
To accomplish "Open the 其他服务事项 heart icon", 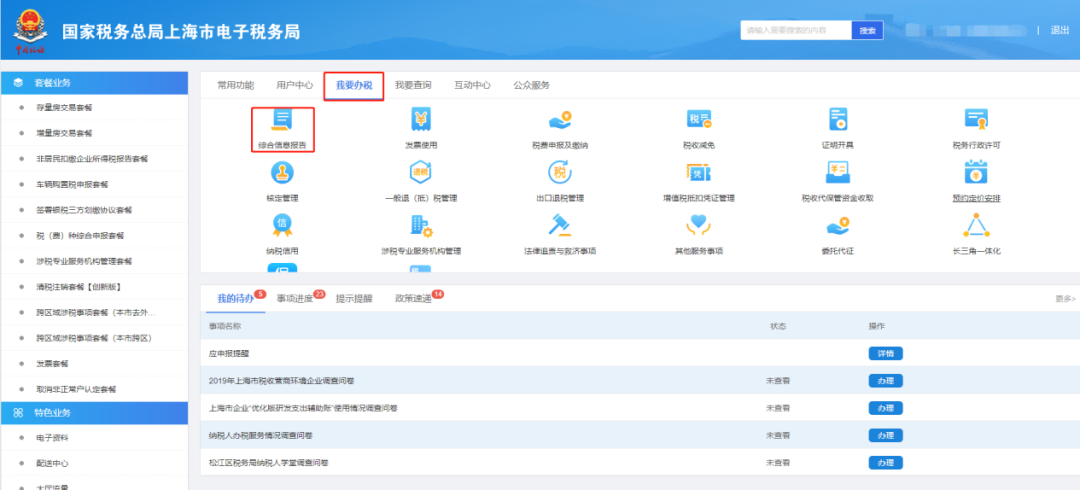I will [x=698, y=225].
